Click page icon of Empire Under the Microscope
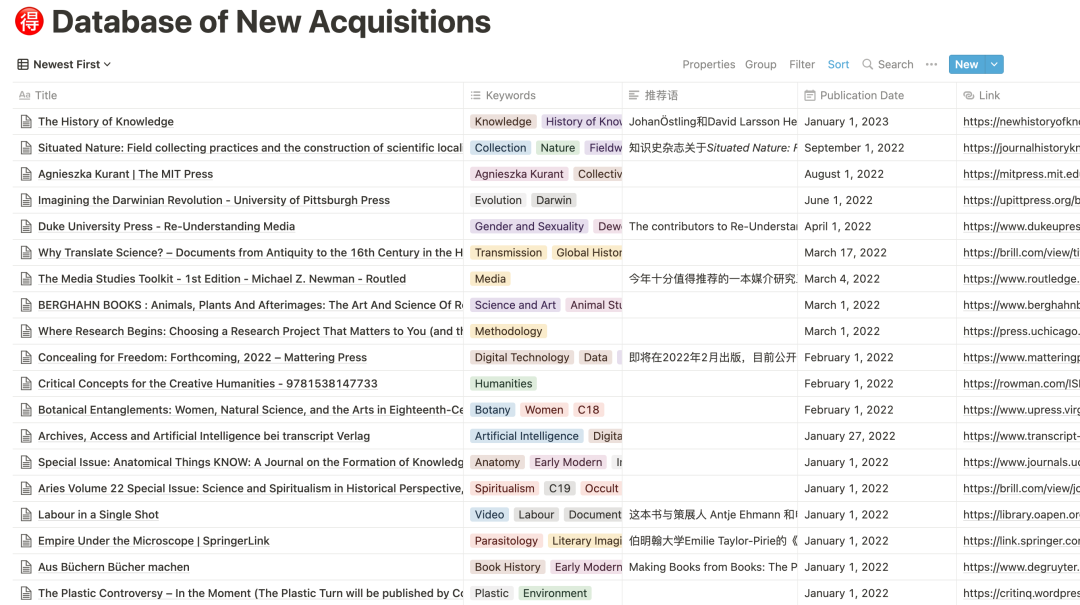The width and height of the screenshot is (1080, 605). [26, 541]
